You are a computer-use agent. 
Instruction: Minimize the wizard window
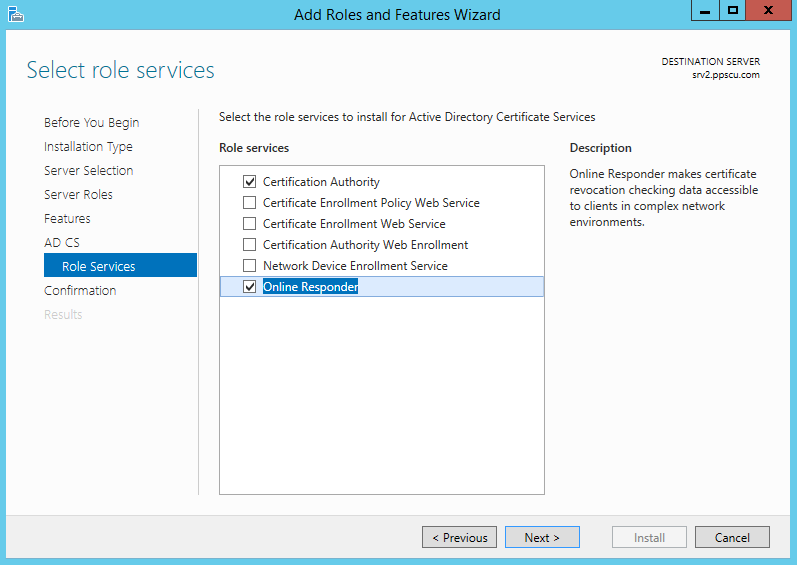click(x=705, y=11)
